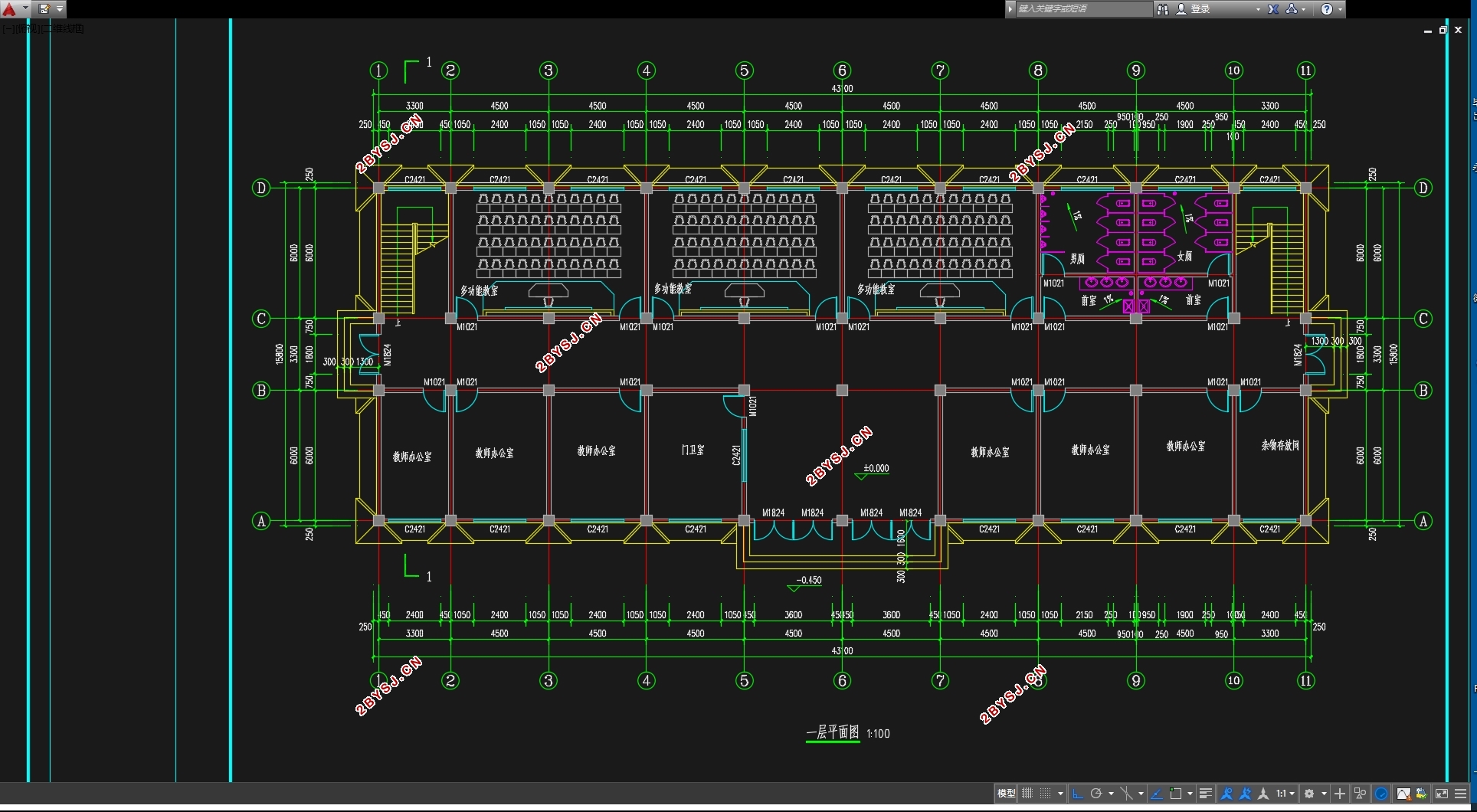Toggle the drawing grid display
Image resolution: width=1477 pixels, height=812 pixels.
click(x=1027, y=794)
